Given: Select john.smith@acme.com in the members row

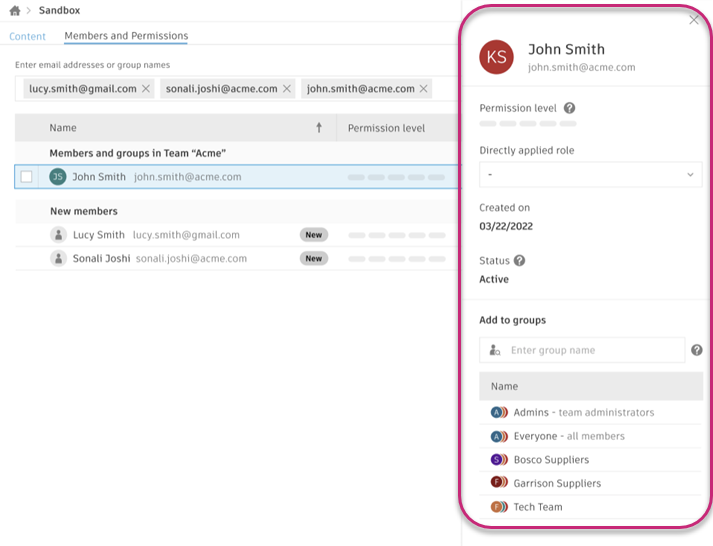Looking at the screenshot, I should point(187,177).
